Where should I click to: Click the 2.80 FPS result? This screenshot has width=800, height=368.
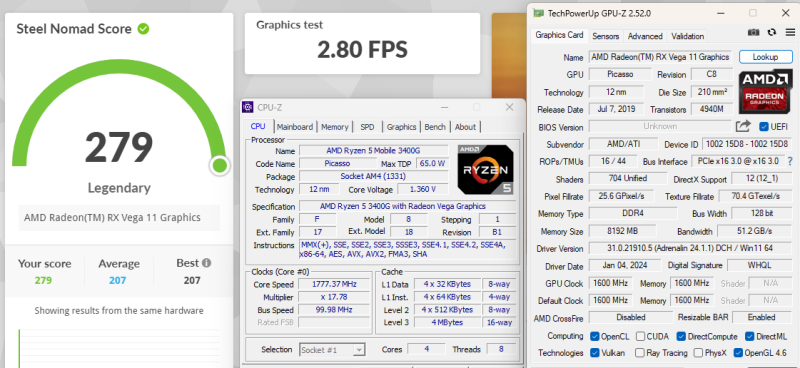pos(362,50)
